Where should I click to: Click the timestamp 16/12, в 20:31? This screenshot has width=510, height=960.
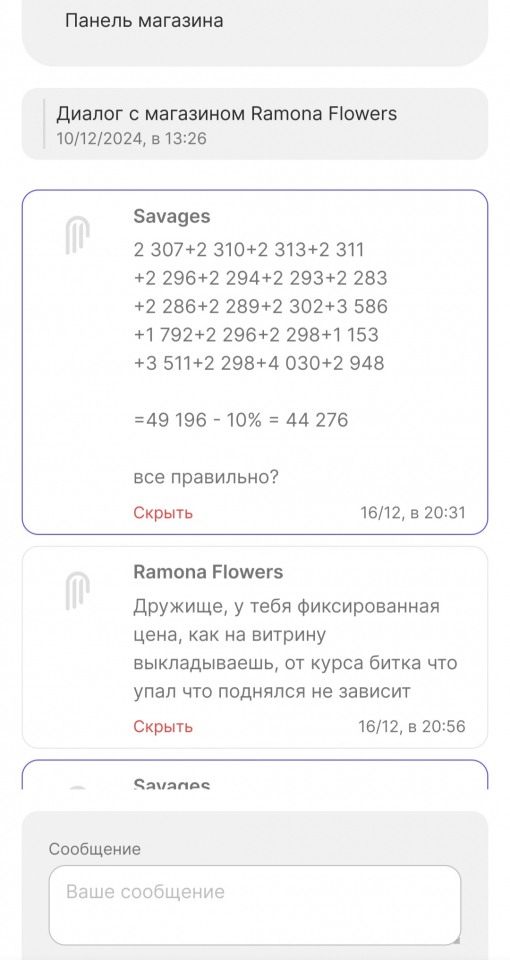click(413, 512)
